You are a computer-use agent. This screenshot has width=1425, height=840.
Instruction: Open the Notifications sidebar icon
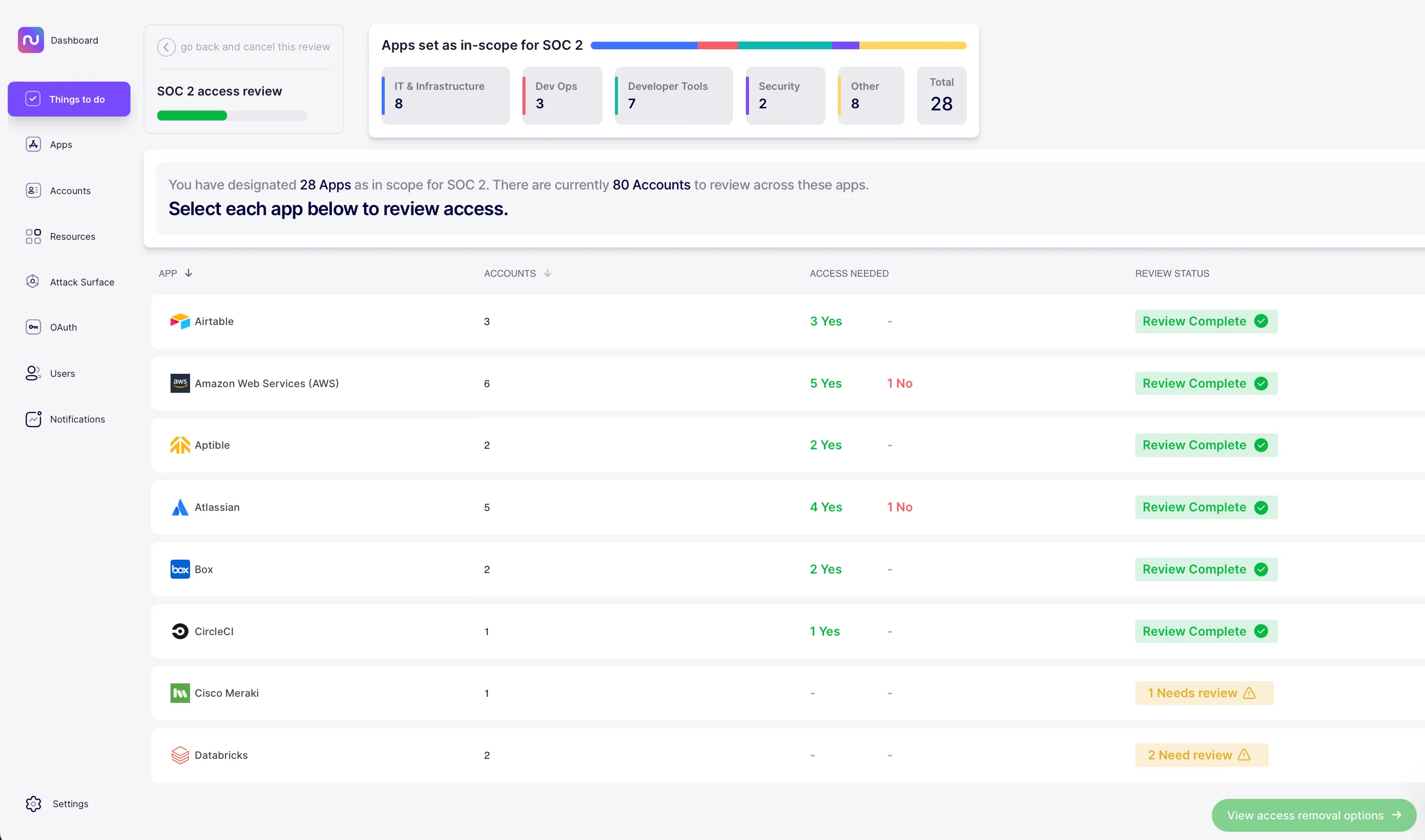pos(33,419)
